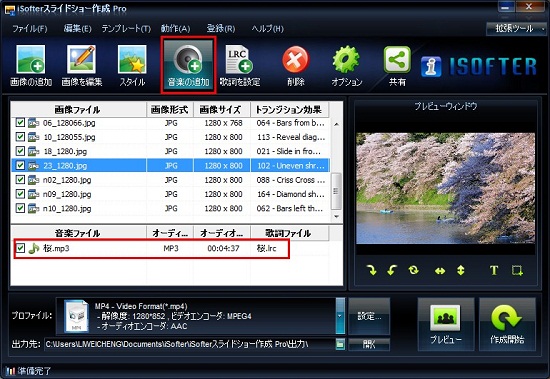Click the image list scroll down arrow
This screenshot has height=379, width=550.
[337, 217]
